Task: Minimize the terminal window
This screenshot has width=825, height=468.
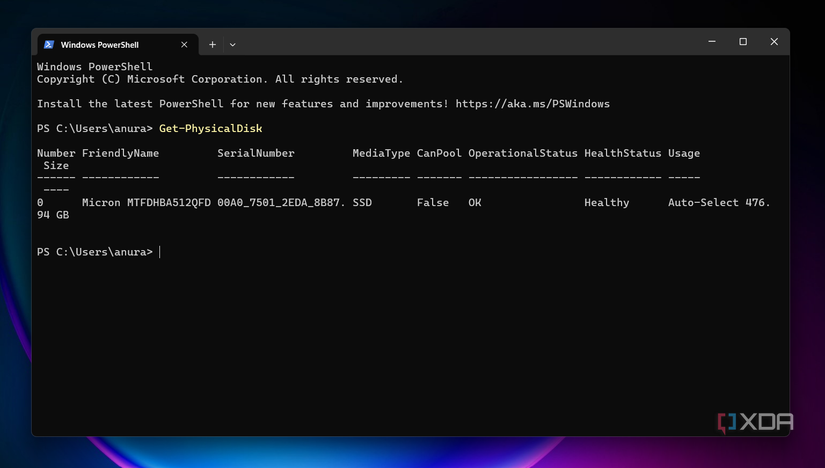Action: click(712, 42)
